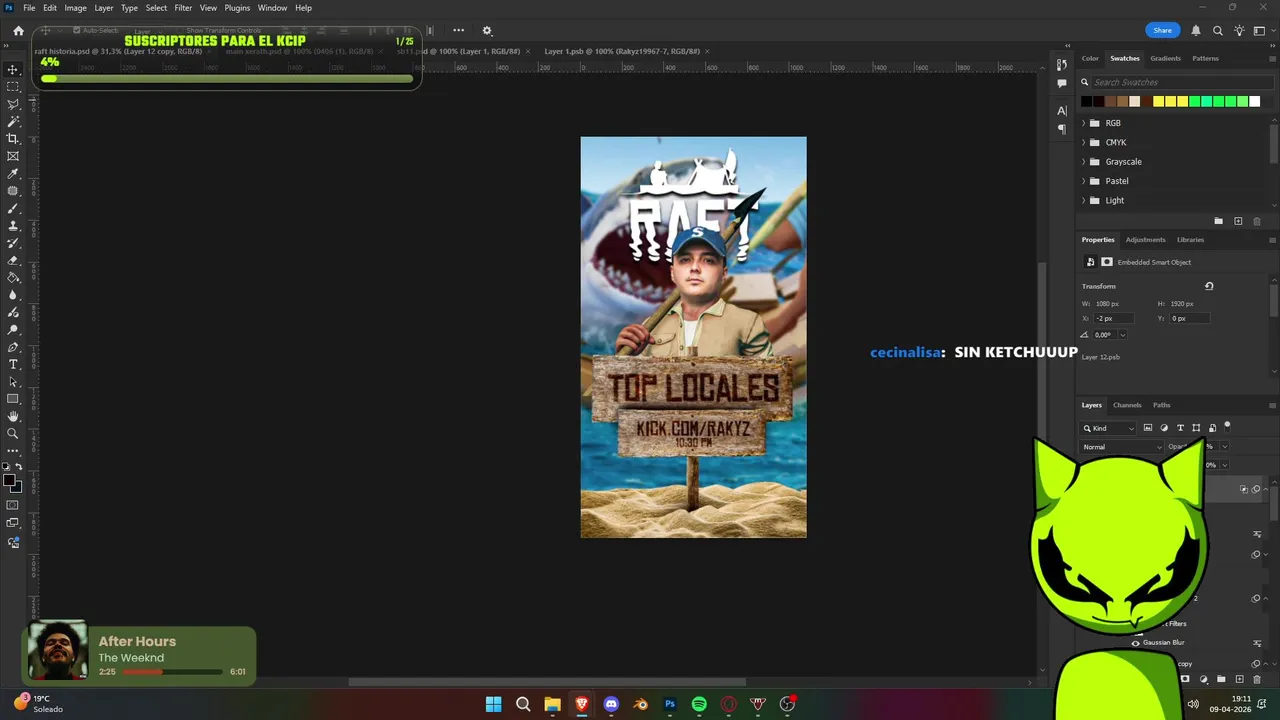Viewport: 1280px width, 720px height.
Task: Open the options bar gear settings
Action: click(x=487, y=30)
